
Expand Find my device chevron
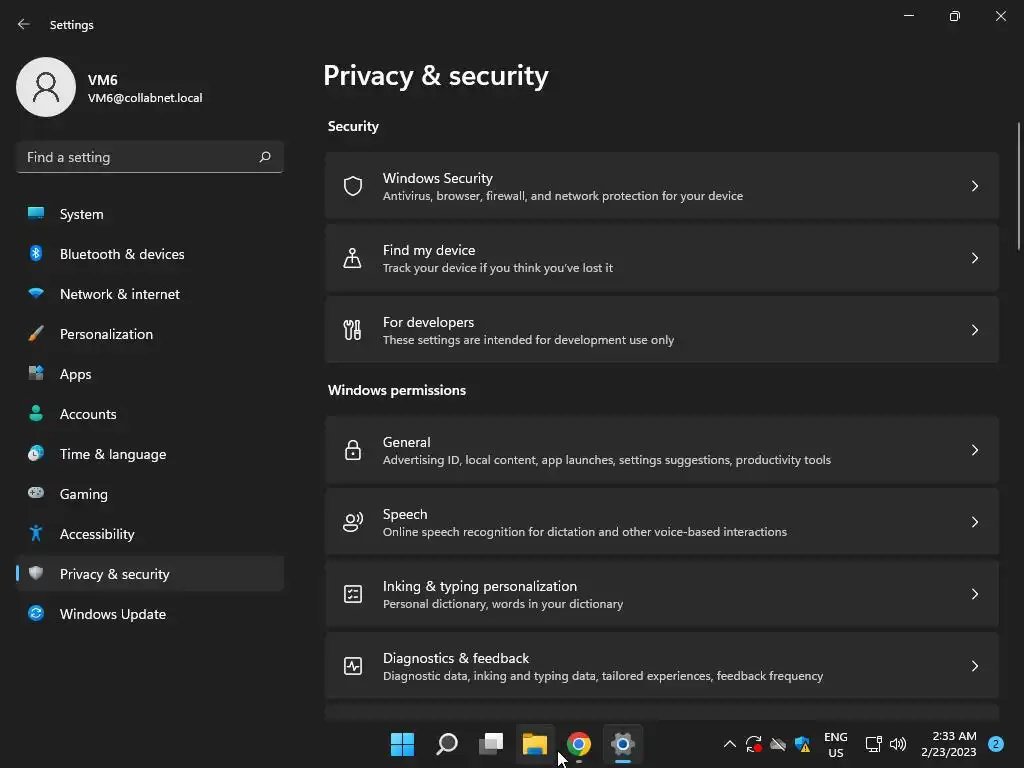pos(974,258)
